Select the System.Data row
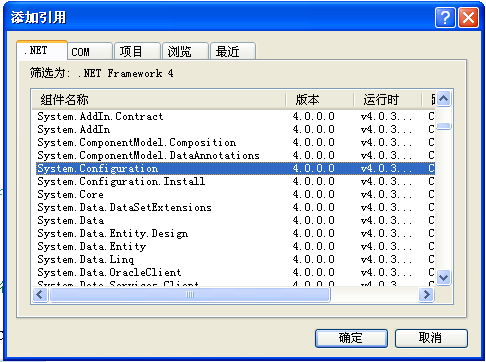 235,220
